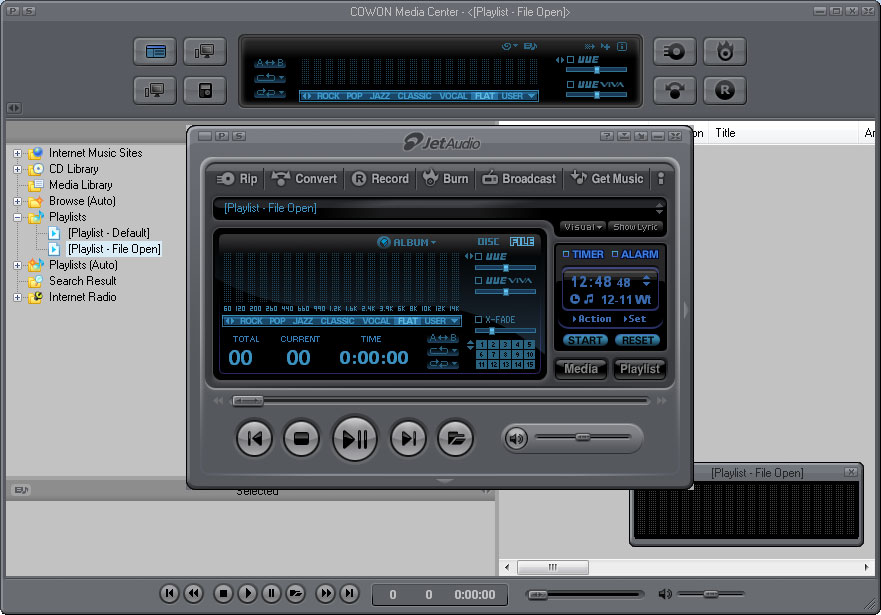Mute sound via JetAudio's speaker icon
The height and width of the screenshot is (615, 881).
click(516, 438)
